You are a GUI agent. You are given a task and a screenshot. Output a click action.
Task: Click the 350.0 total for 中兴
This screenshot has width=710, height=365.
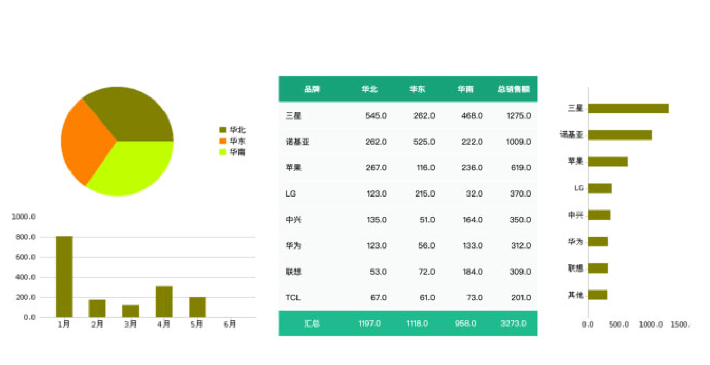click(520, 220)
